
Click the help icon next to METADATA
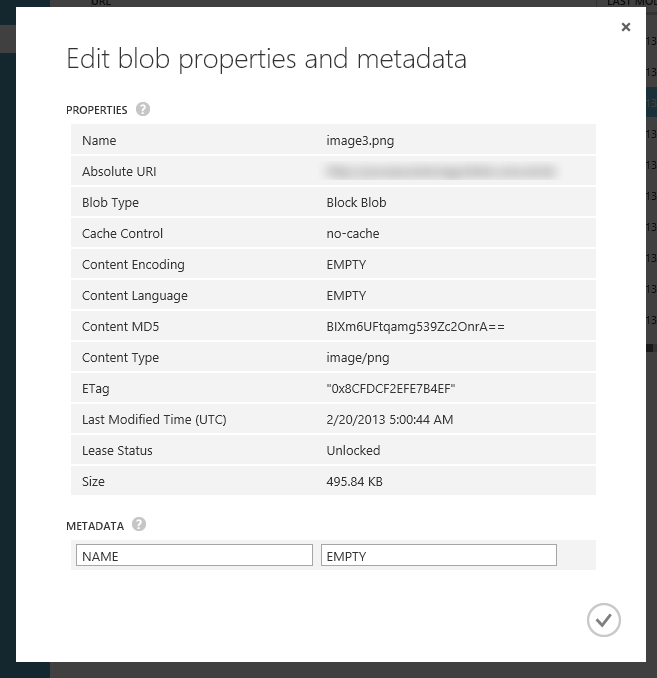139,524
